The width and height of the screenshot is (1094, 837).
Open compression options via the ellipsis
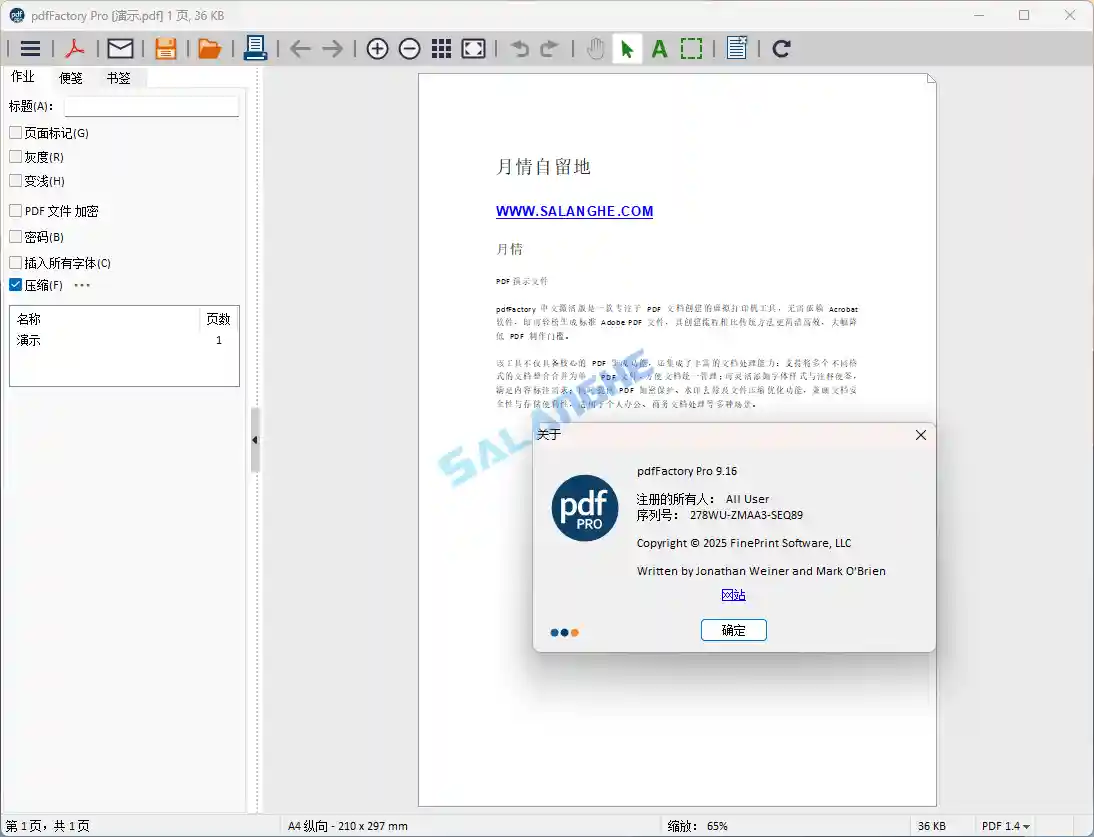[x=82, y=286]
